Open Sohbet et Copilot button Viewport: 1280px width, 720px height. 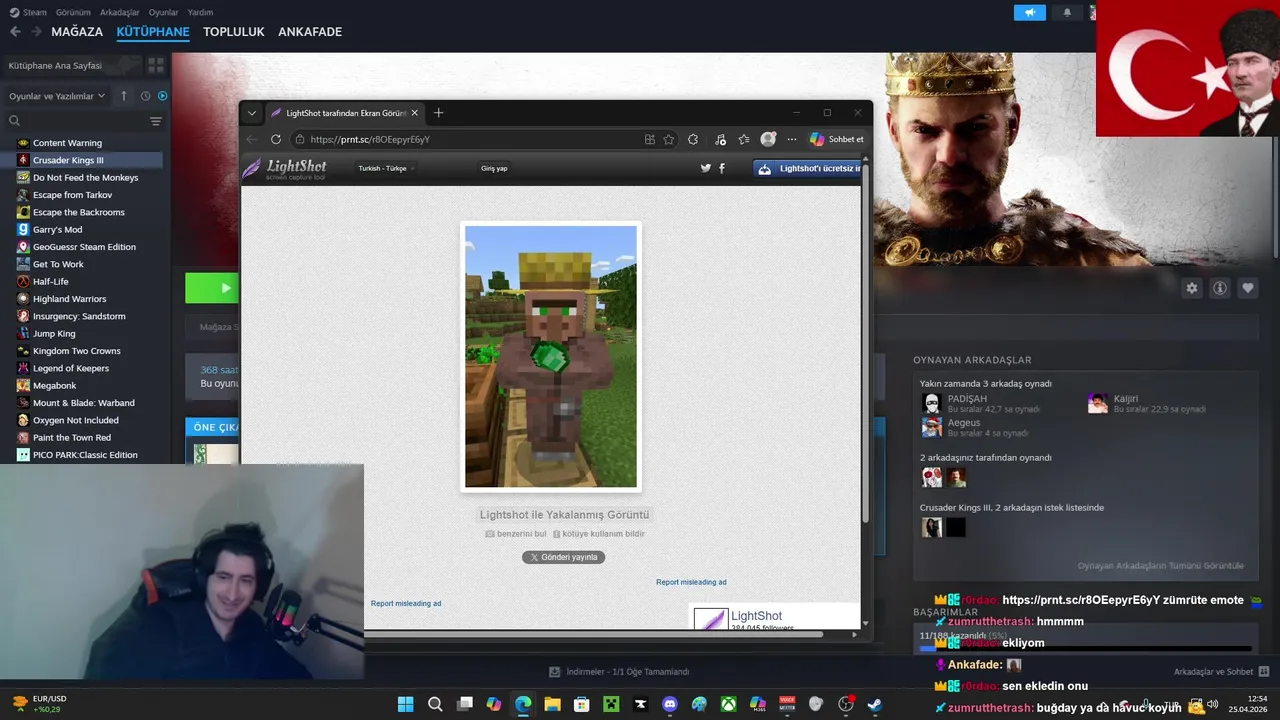[837, 140]
